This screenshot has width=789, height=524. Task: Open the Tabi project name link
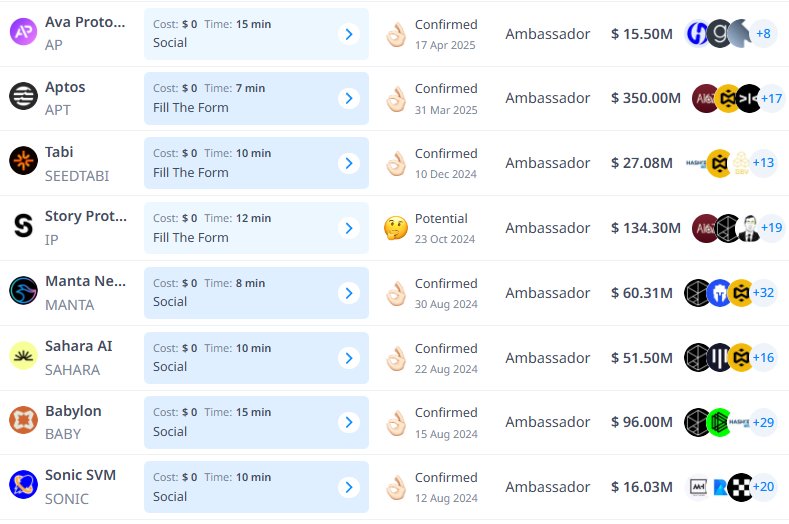click(59, 152)
